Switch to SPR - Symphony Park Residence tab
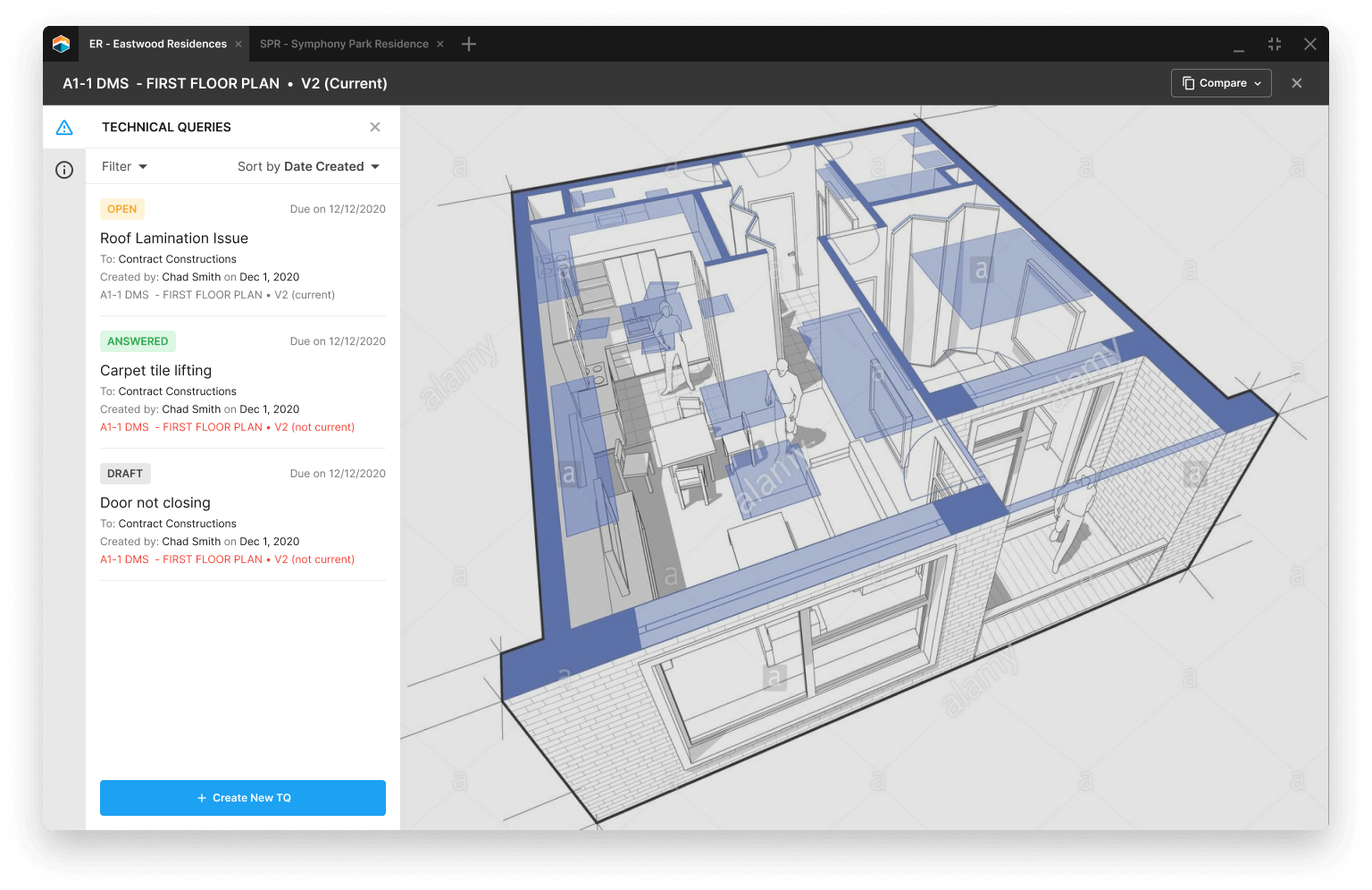1372x890 pixels. (x=344, y=44)
